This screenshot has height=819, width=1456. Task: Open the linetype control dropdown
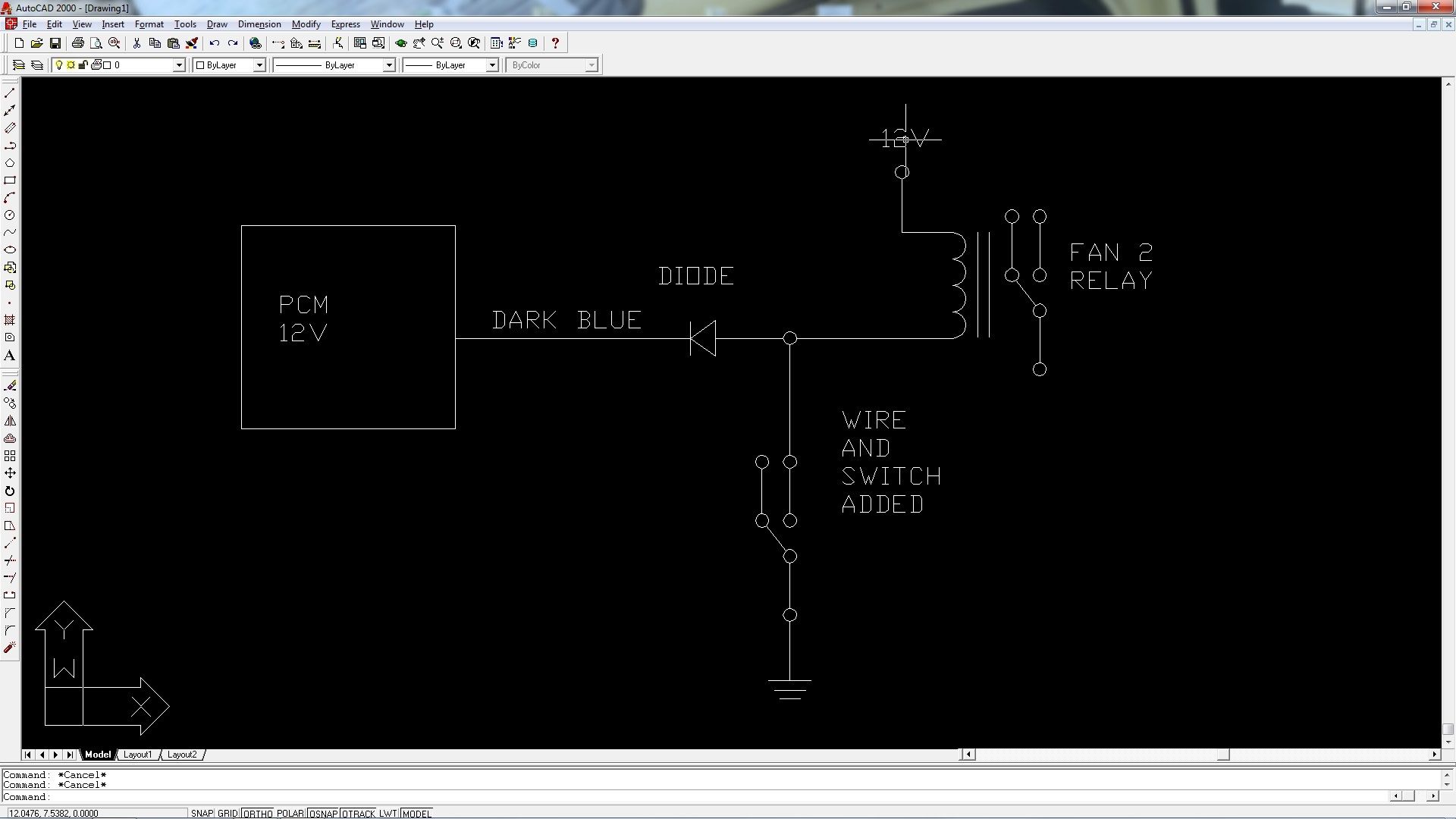pyautogui.click(x=389, y=65)
